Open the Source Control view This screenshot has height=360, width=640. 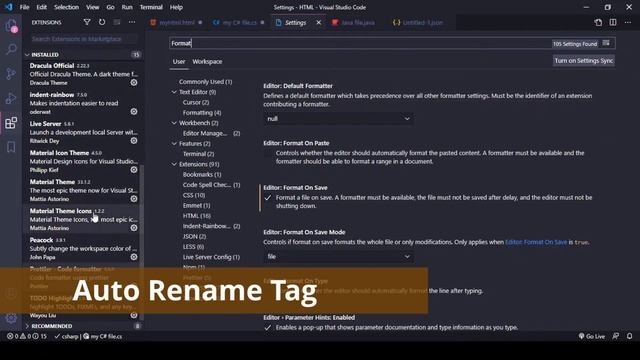[x=11, y=74]
